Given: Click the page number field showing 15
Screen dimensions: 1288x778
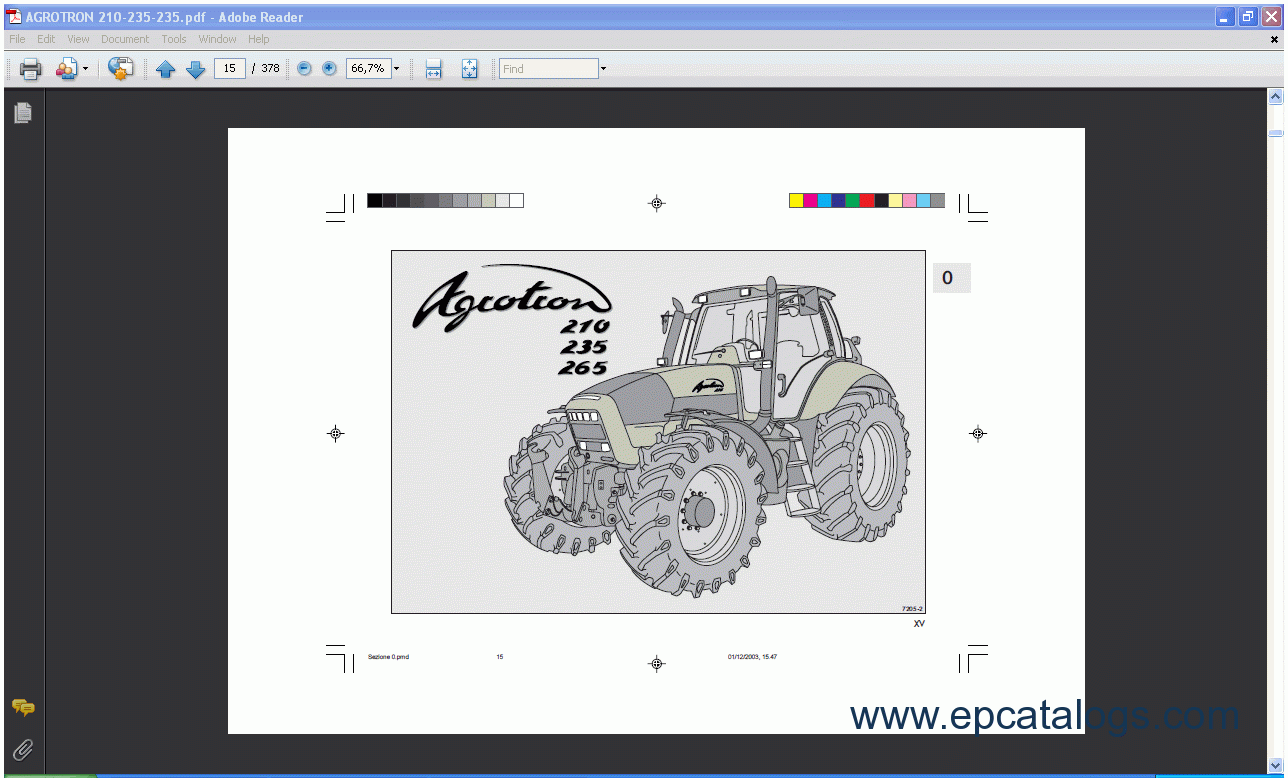Looking at the screenshot, I should click(230, 68).
